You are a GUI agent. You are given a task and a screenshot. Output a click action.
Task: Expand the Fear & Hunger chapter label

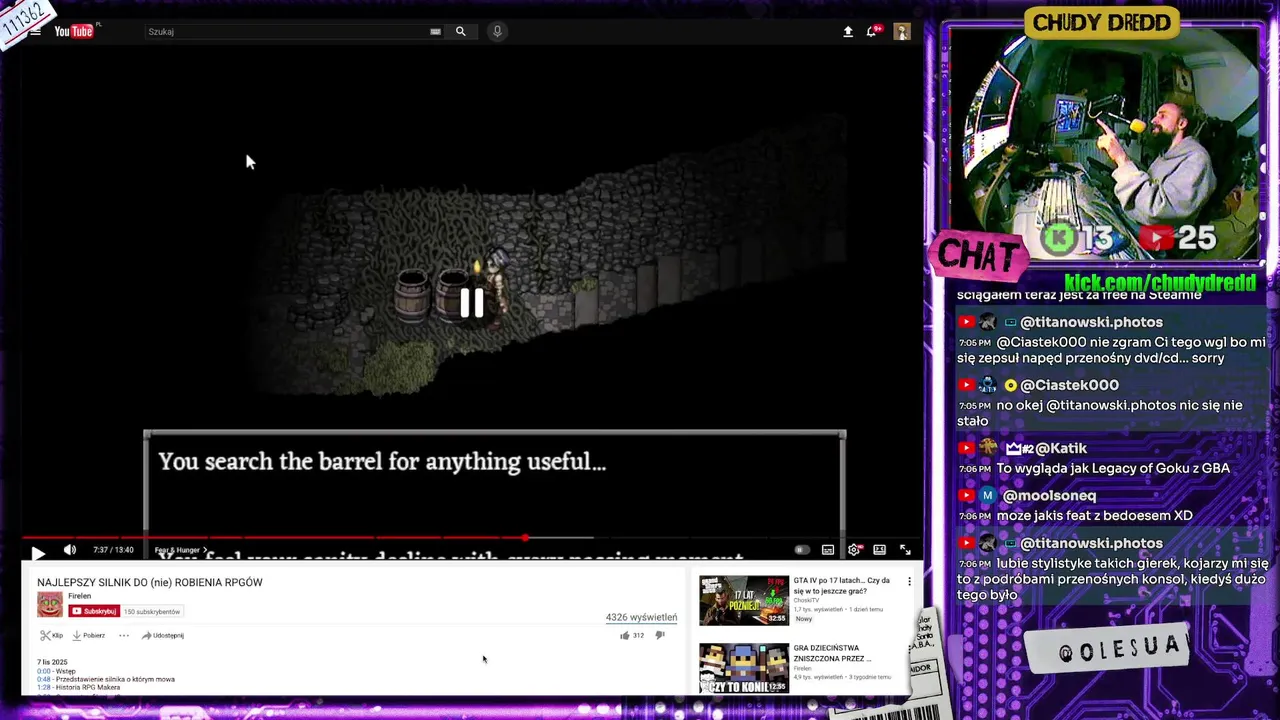tap(180, 550)
